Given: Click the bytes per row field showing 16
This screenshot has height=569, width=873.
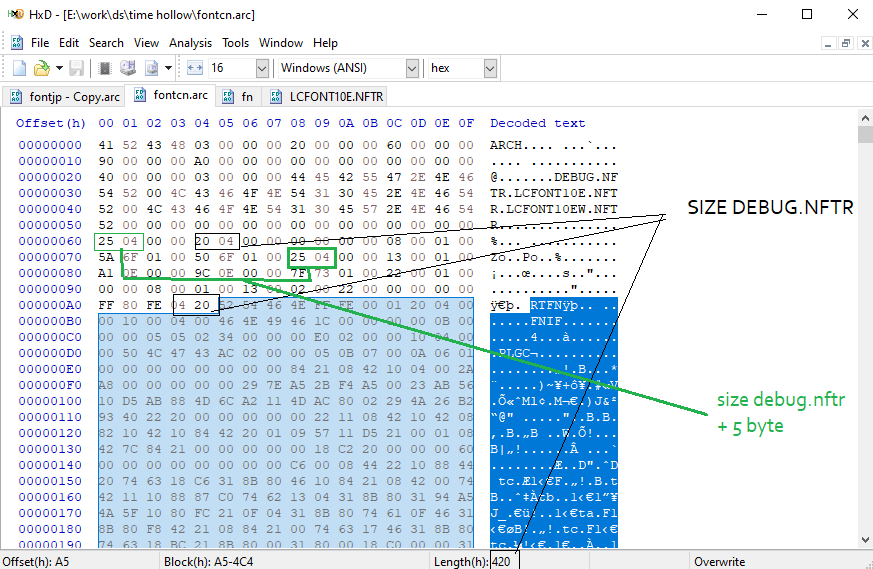Looking at the screenshot, I should pos(232,68).
